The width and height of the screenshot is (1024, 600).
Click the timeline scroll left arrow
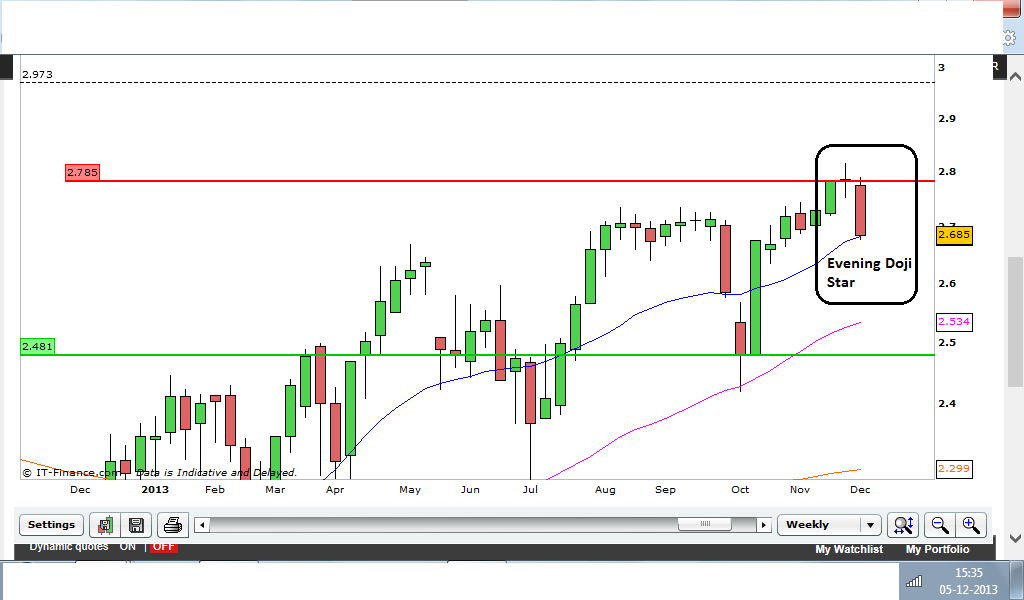tap(202, 524)
